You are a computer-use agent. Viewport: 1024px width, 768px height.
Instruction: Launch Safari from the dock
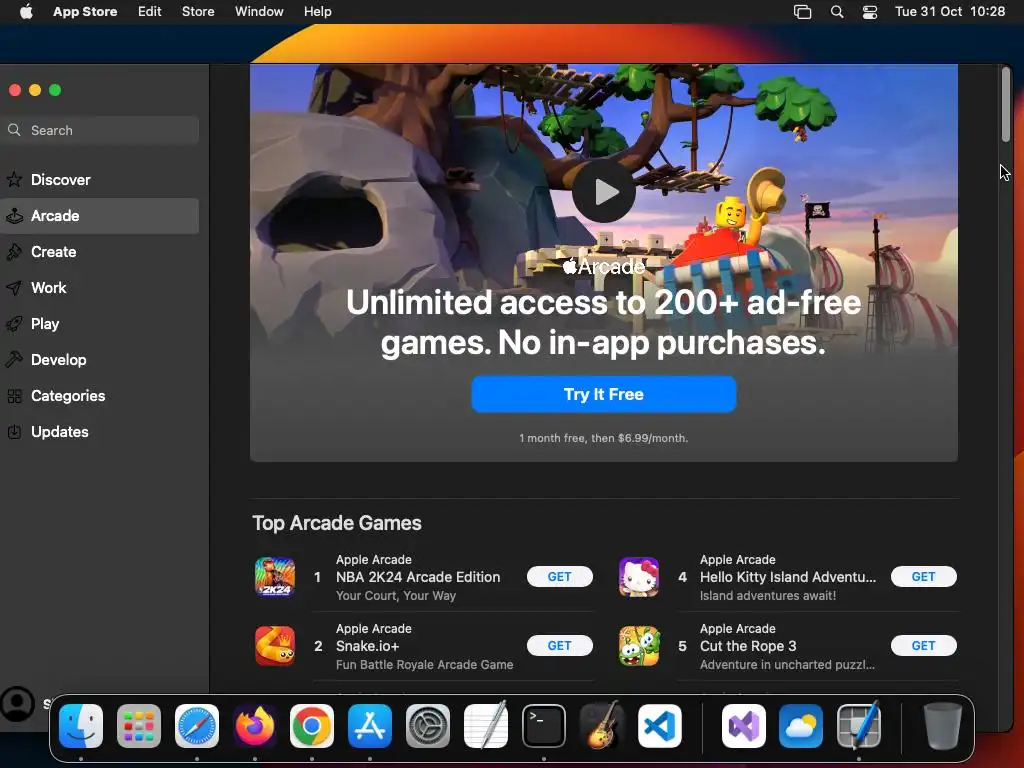197,726
